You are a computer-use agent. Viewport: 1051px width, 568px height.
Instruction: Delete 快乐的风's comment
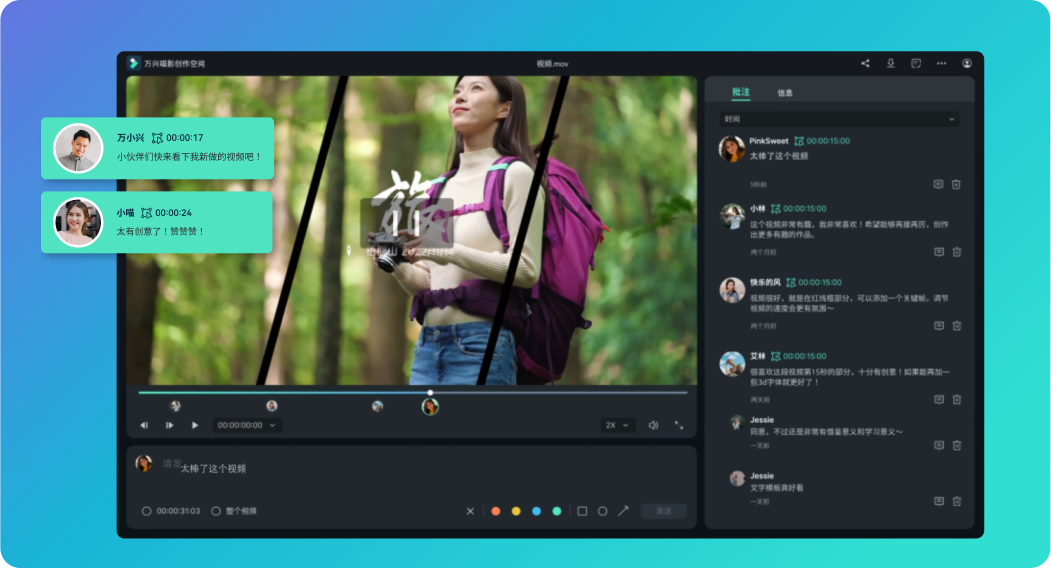pos(957,326)
